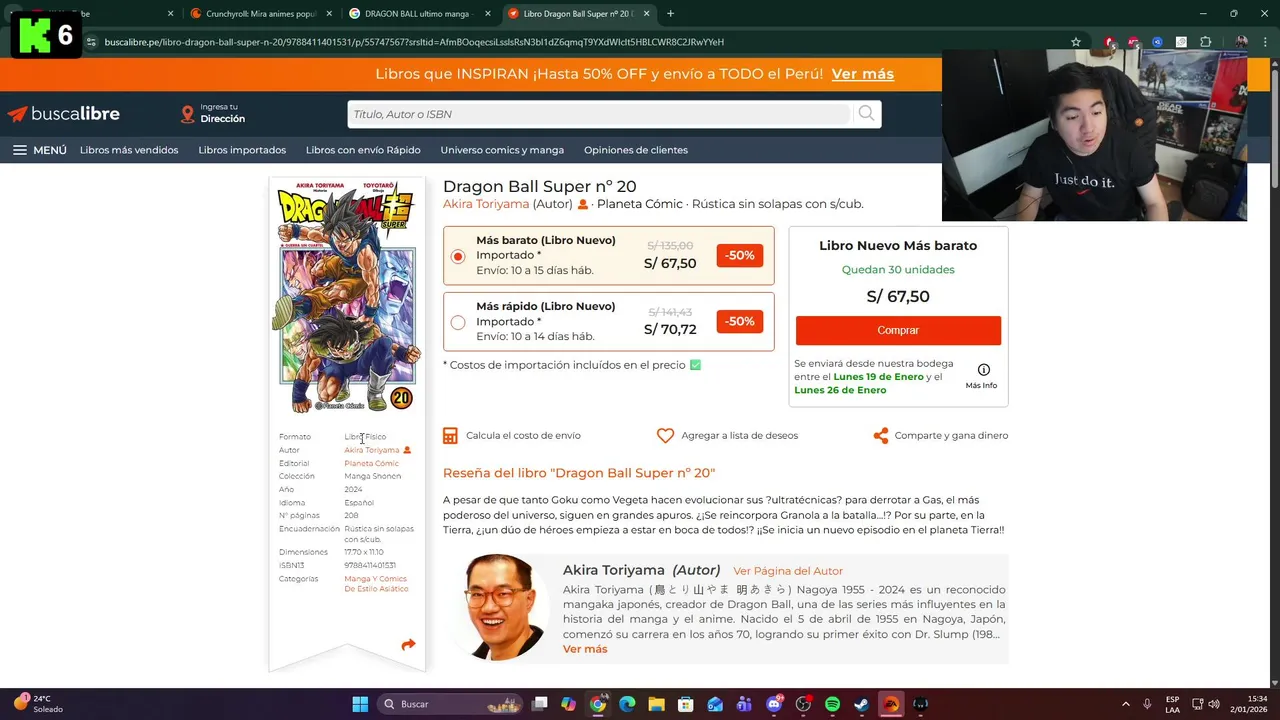This screenshot has height=720, width=1280.
Task: Click the location pin Dirección icon
Action: pos(187,114)
